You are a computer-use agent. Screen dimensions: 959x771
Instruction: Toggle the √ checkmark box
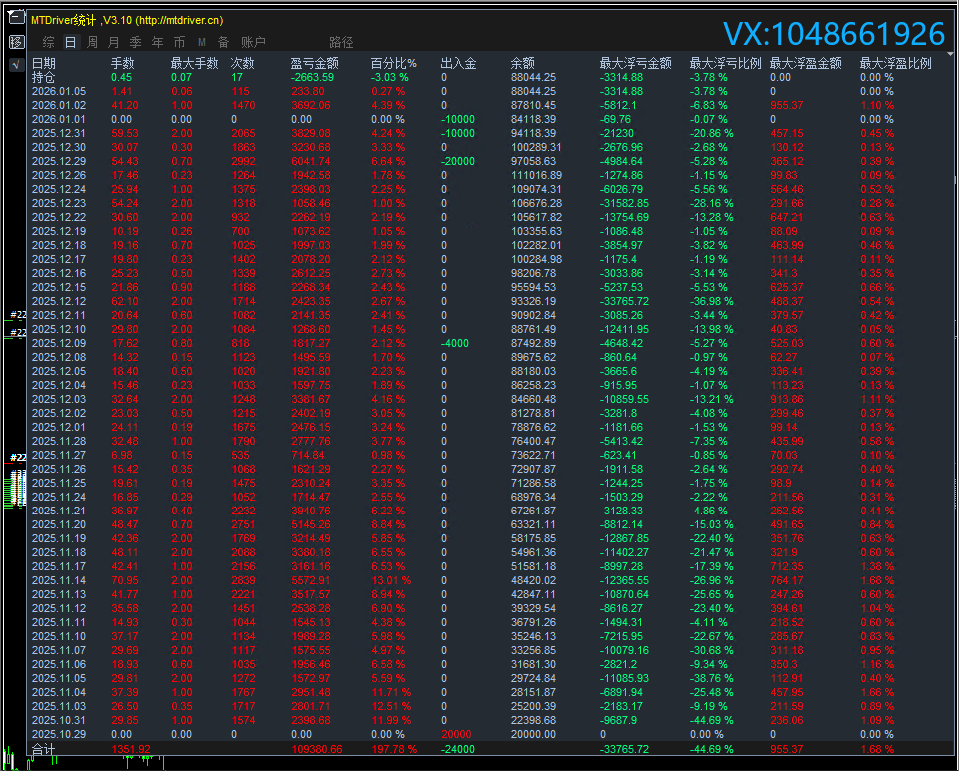[16, 65]
